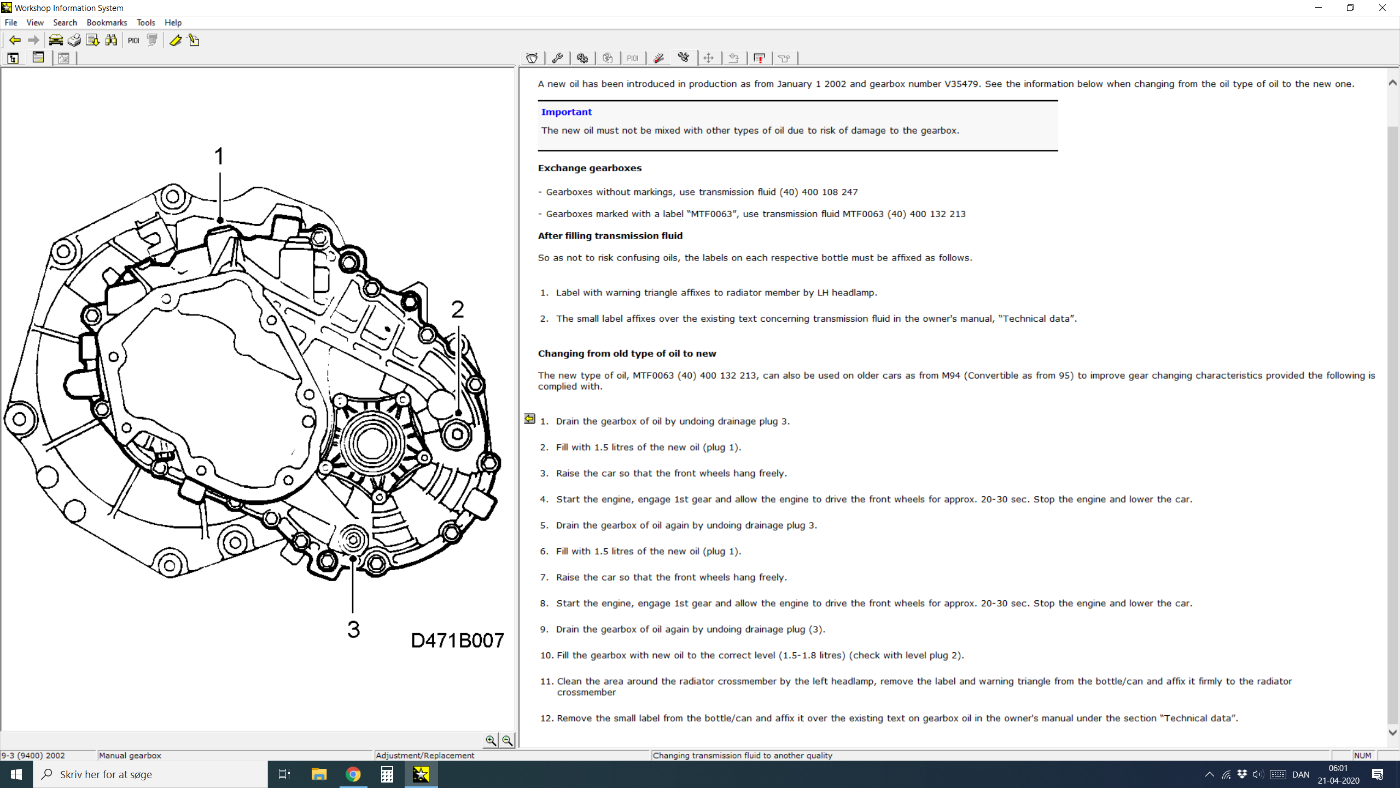Open the Search menu
Screen dimensions: 1400x788
point(65,22)
